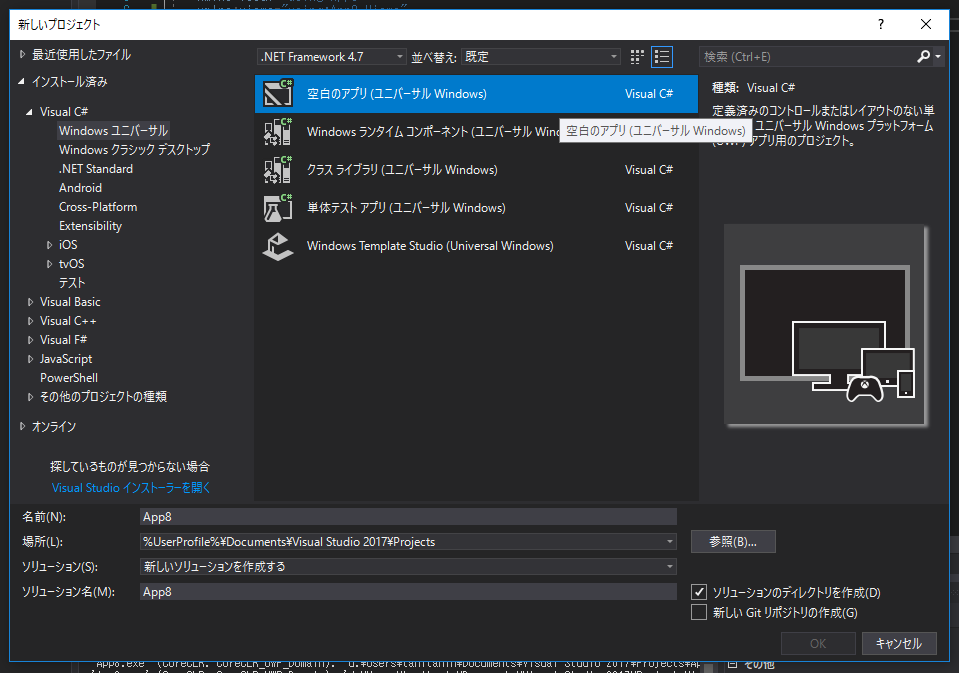Click the help question mark icon
The width and height of the screenshot is (959, 673).
coord(881,24)
